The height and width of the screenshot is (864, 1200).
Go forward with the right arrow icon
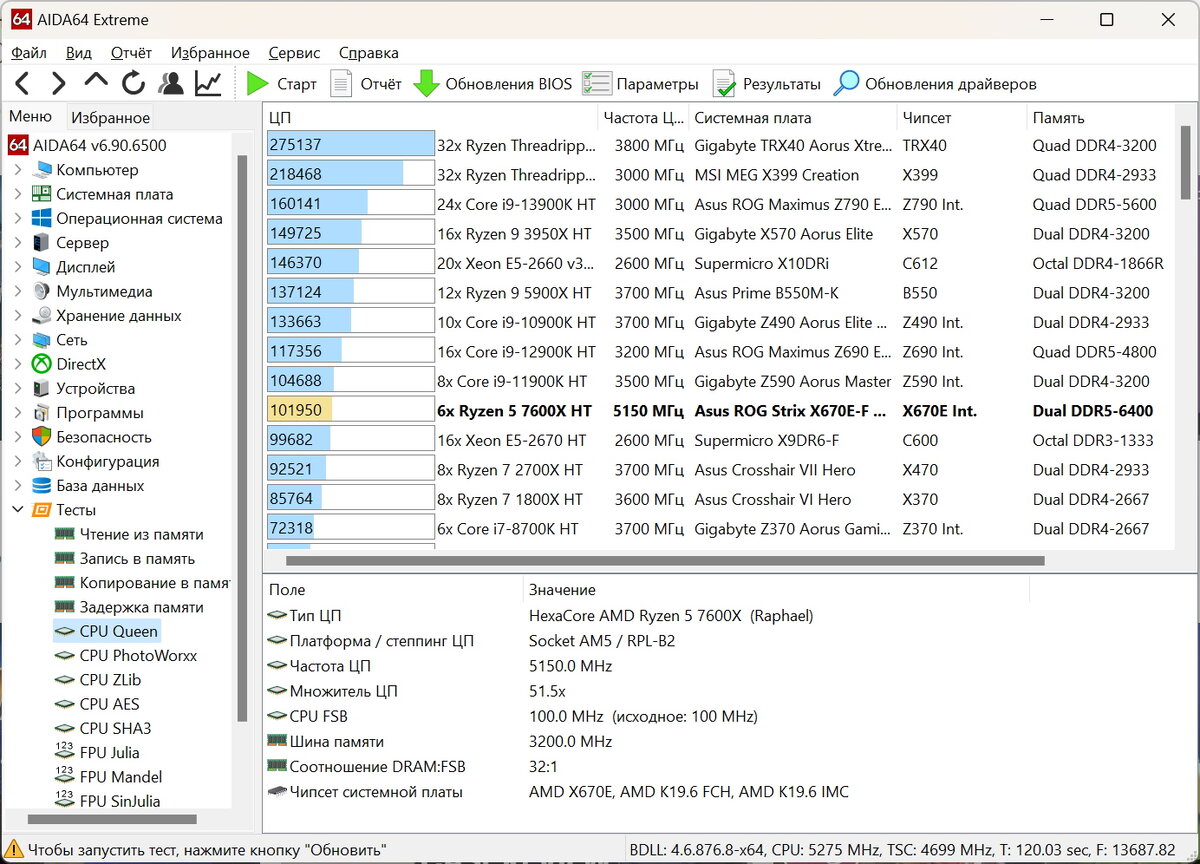pos(59,83)
